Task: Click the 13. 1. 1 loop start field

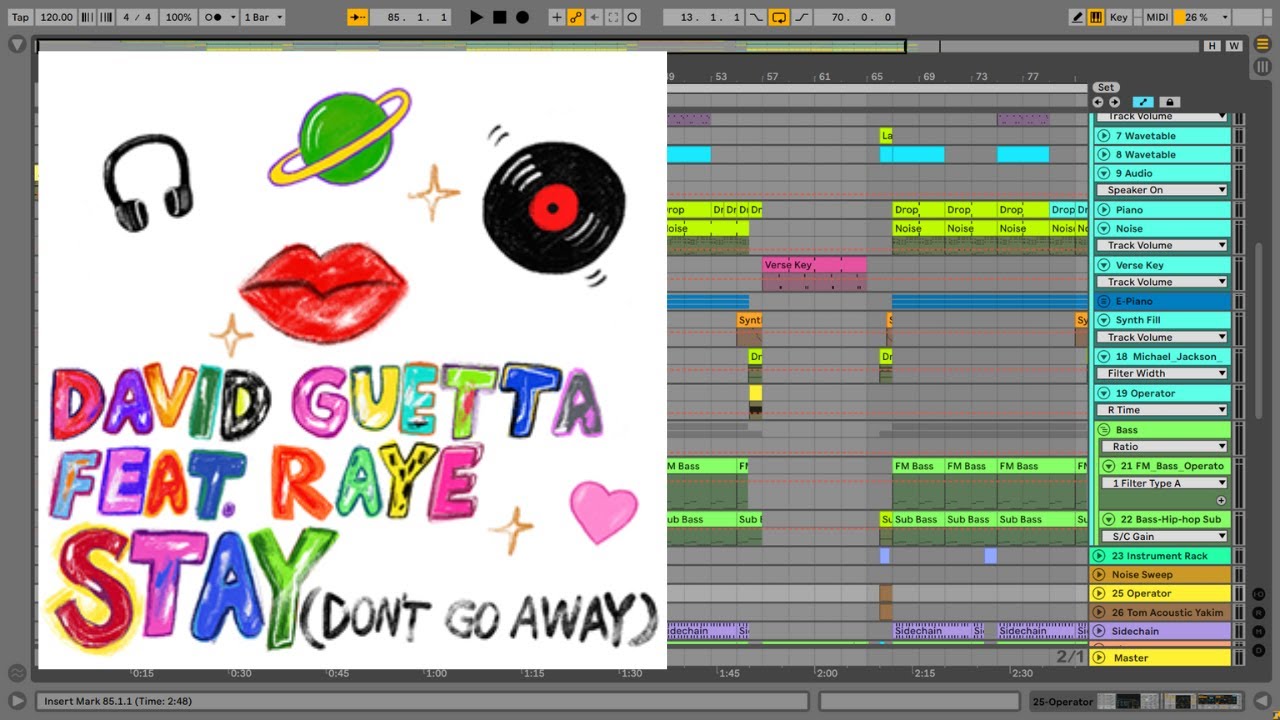Action: tap(704, 17)
